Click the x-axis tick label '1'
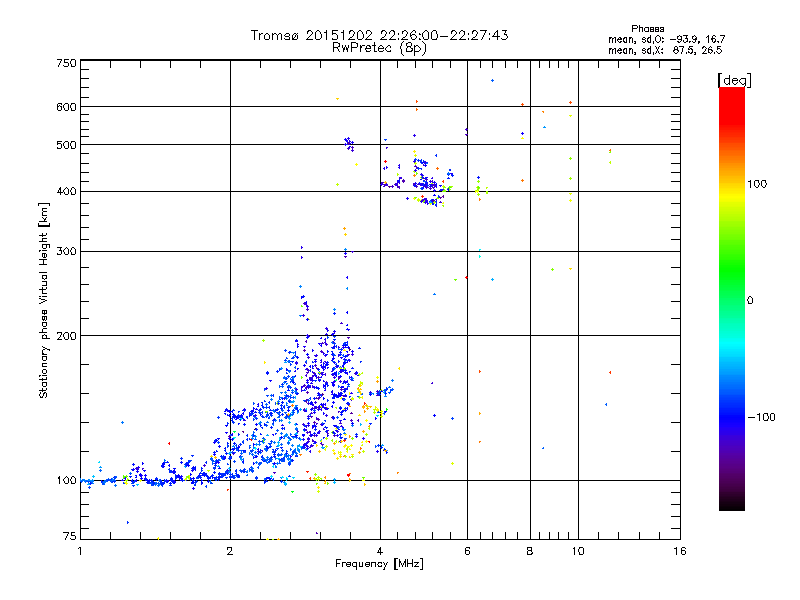The height and width of the screenshot is (600, 800). (80, 551)
